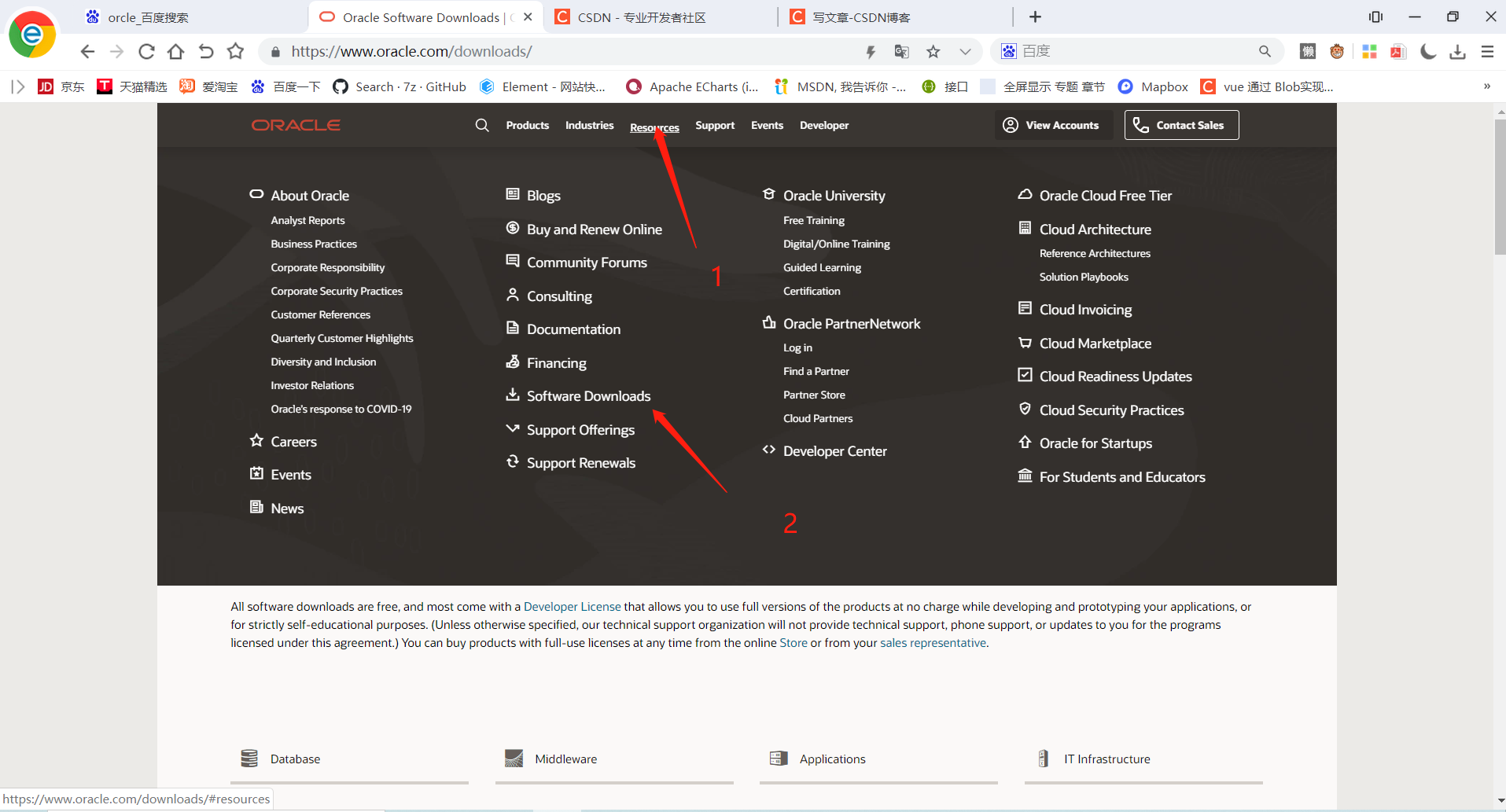Open the Mapbox bookmark
Viewport: 1506px width, 812px height.
tap(1153, 86)
